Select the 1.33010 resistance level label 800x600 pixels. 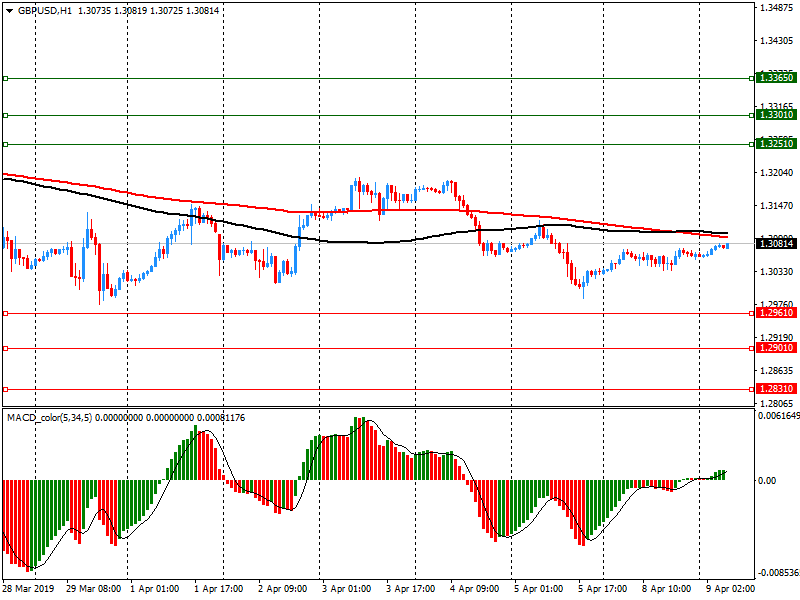tap(776, 115)
